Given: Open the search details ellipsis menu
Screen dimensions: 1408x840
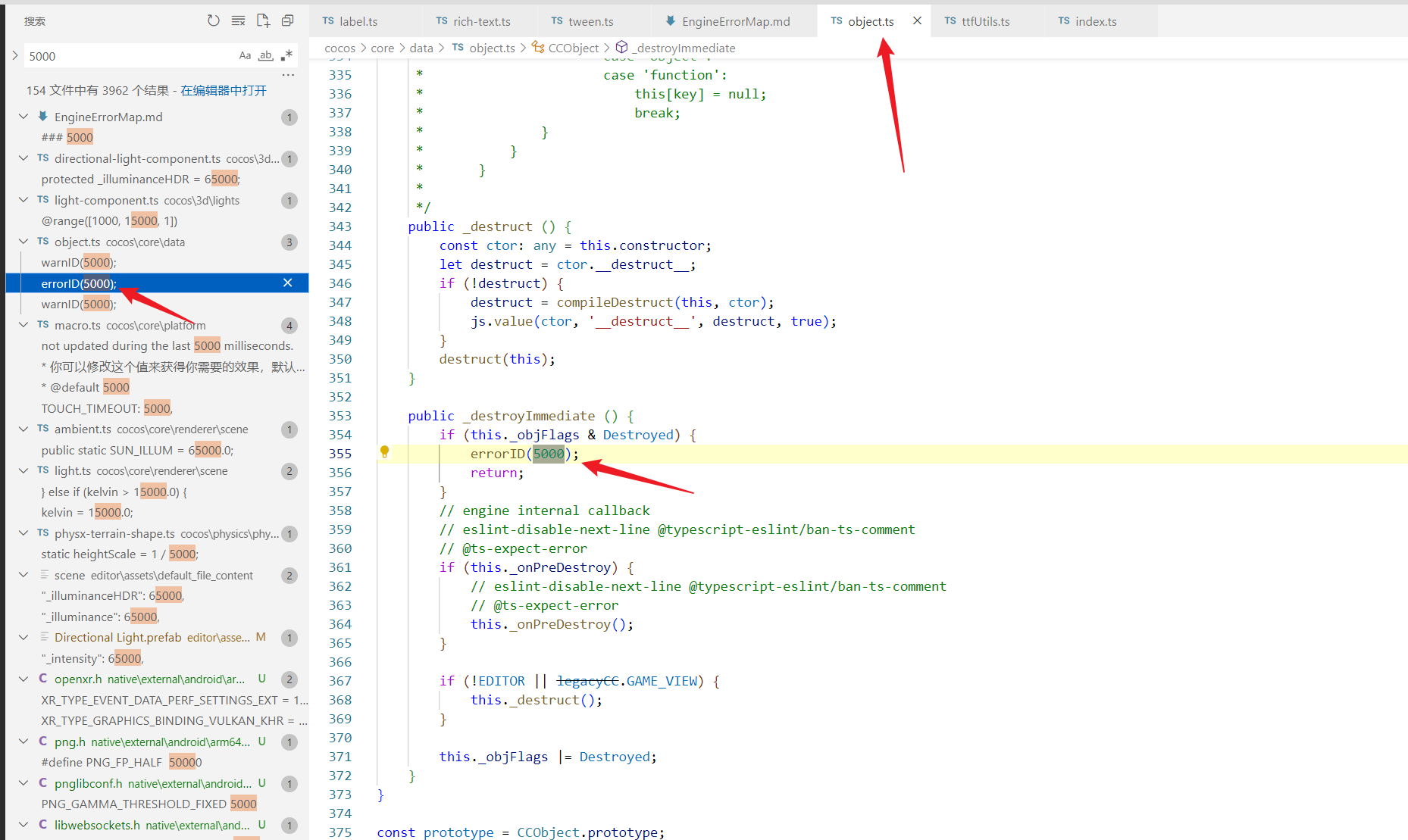Looking at the screenshot, I should 288,75.
